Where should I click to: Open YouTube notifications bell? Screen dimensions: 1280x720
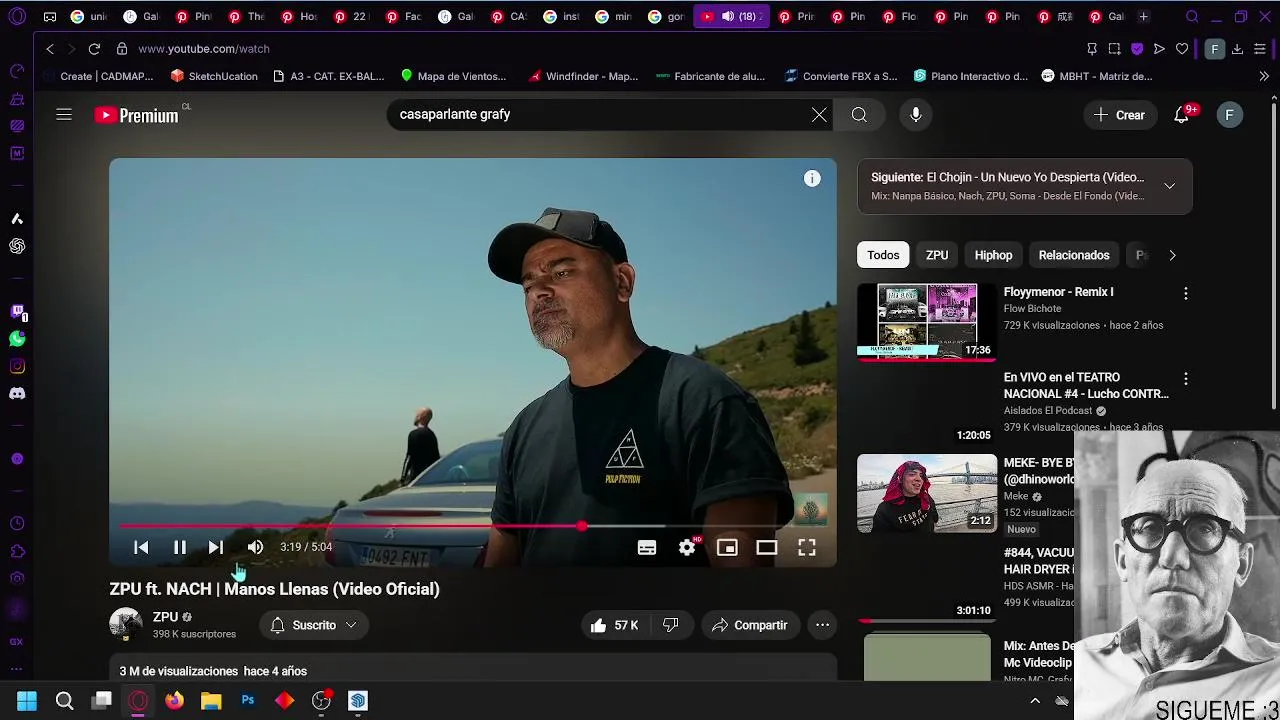pos(1182,115)
